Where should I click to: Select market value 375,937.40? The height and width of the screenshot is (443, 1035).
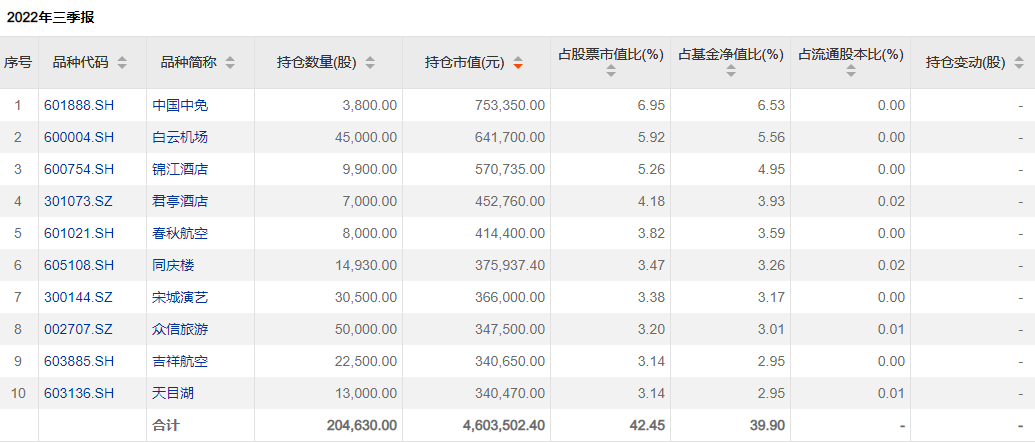coord(510,265)
